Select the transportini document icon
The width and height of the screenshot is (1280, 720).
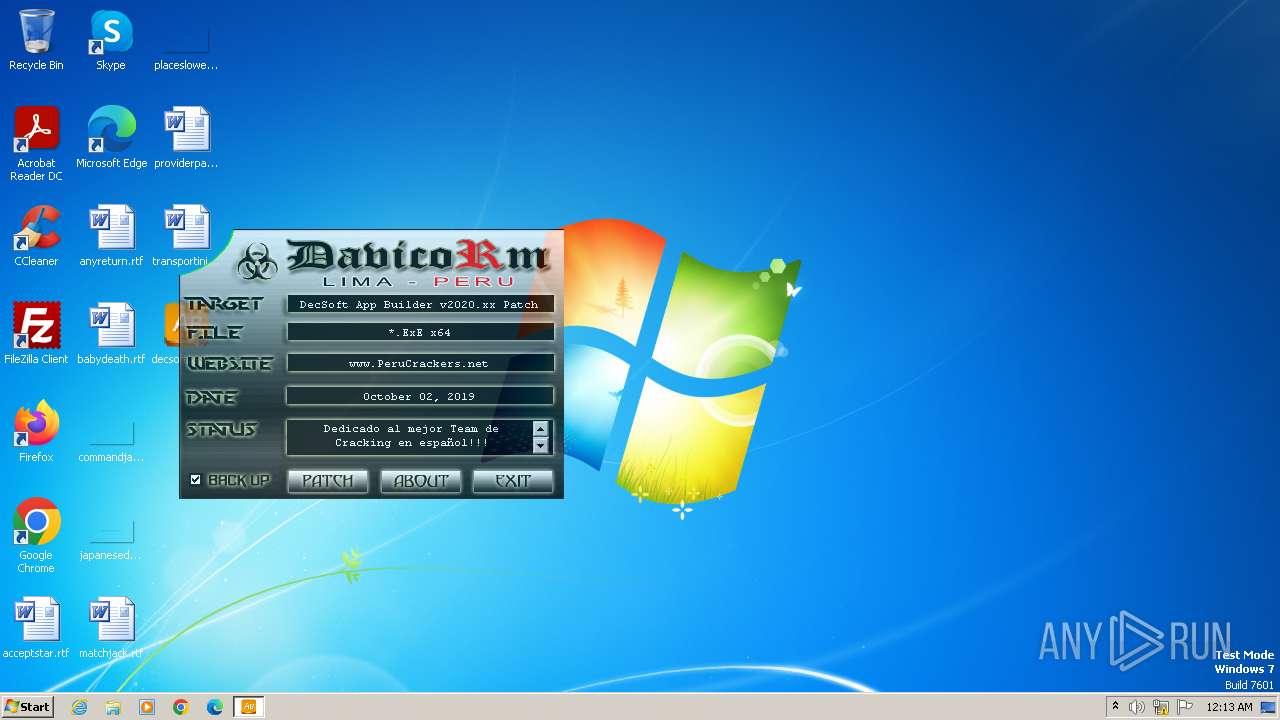[186, 236]
